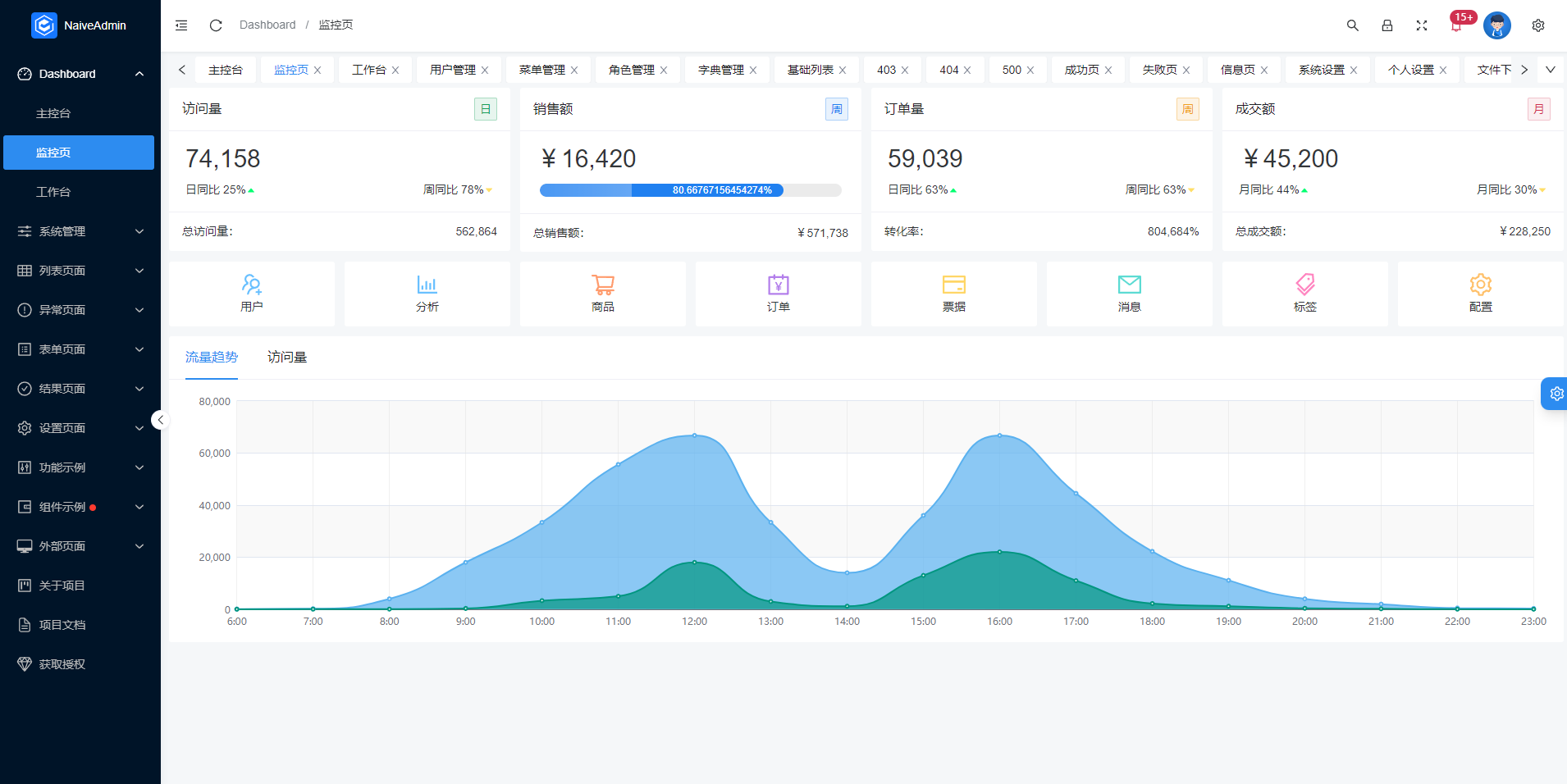Open the 标签 tags shortcut
Screen dimensions: 1567x784
pos(1304,294)
